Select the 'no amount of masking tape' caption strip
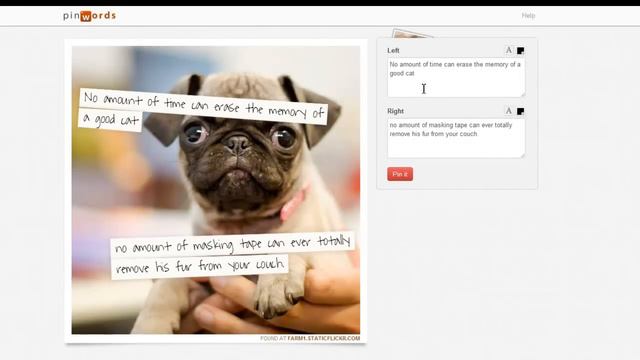The image size is (640, 360). pos(232,244)
